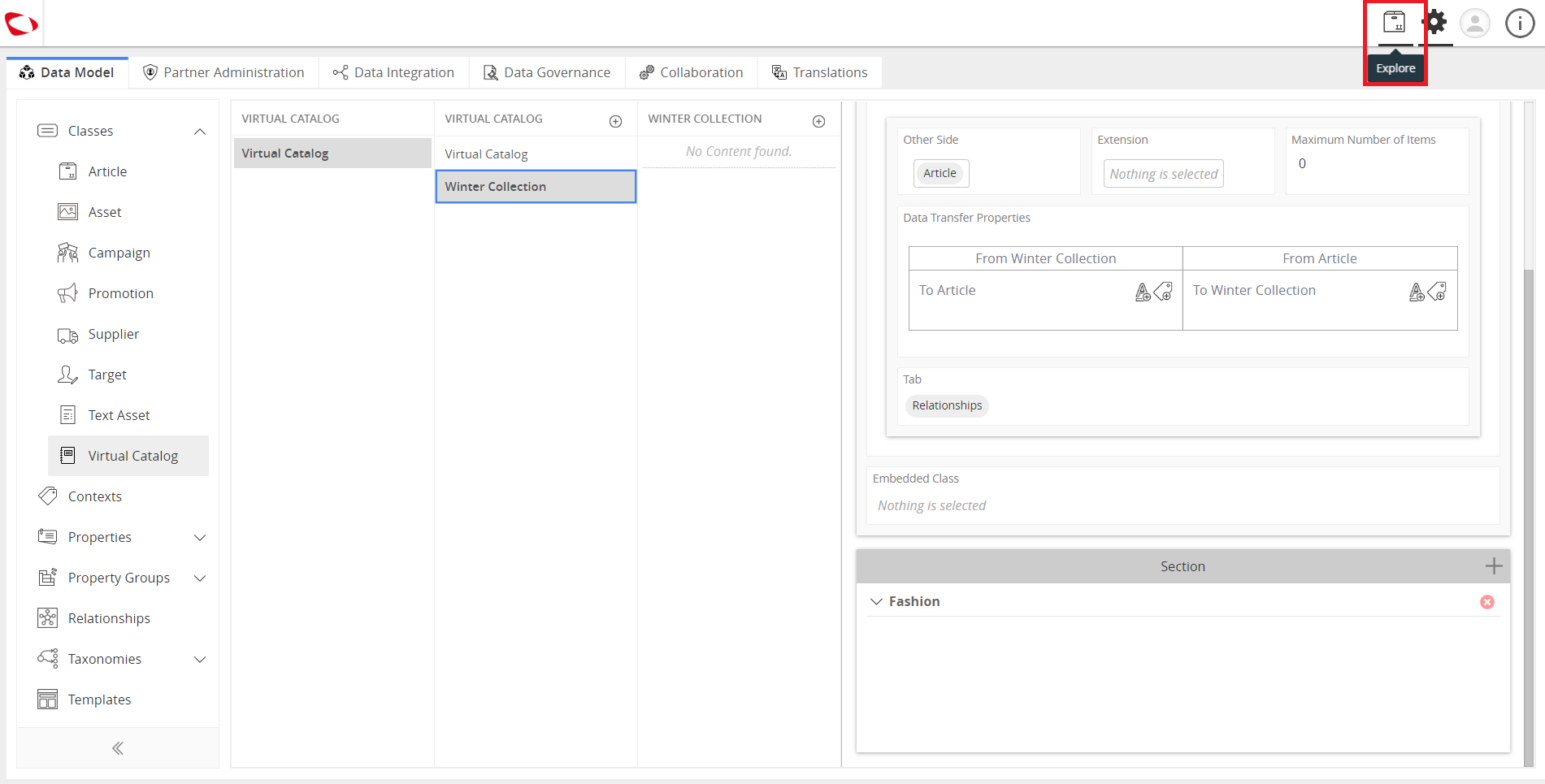Click the Article chip under Other Side
1545x784 pixels.
940,173
